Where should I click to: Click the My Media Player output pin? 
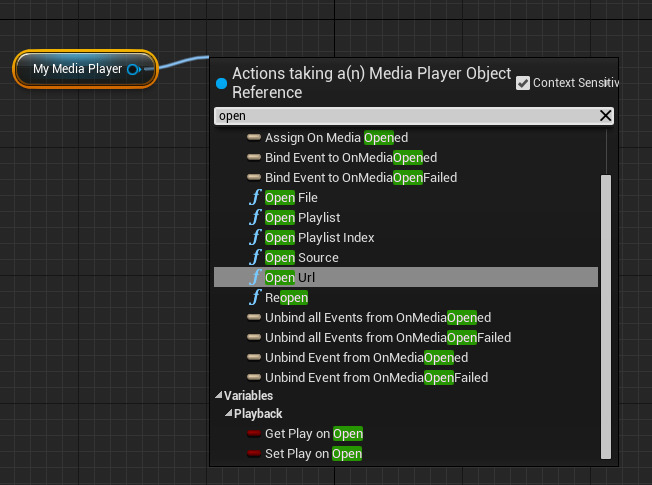(134, 69)
